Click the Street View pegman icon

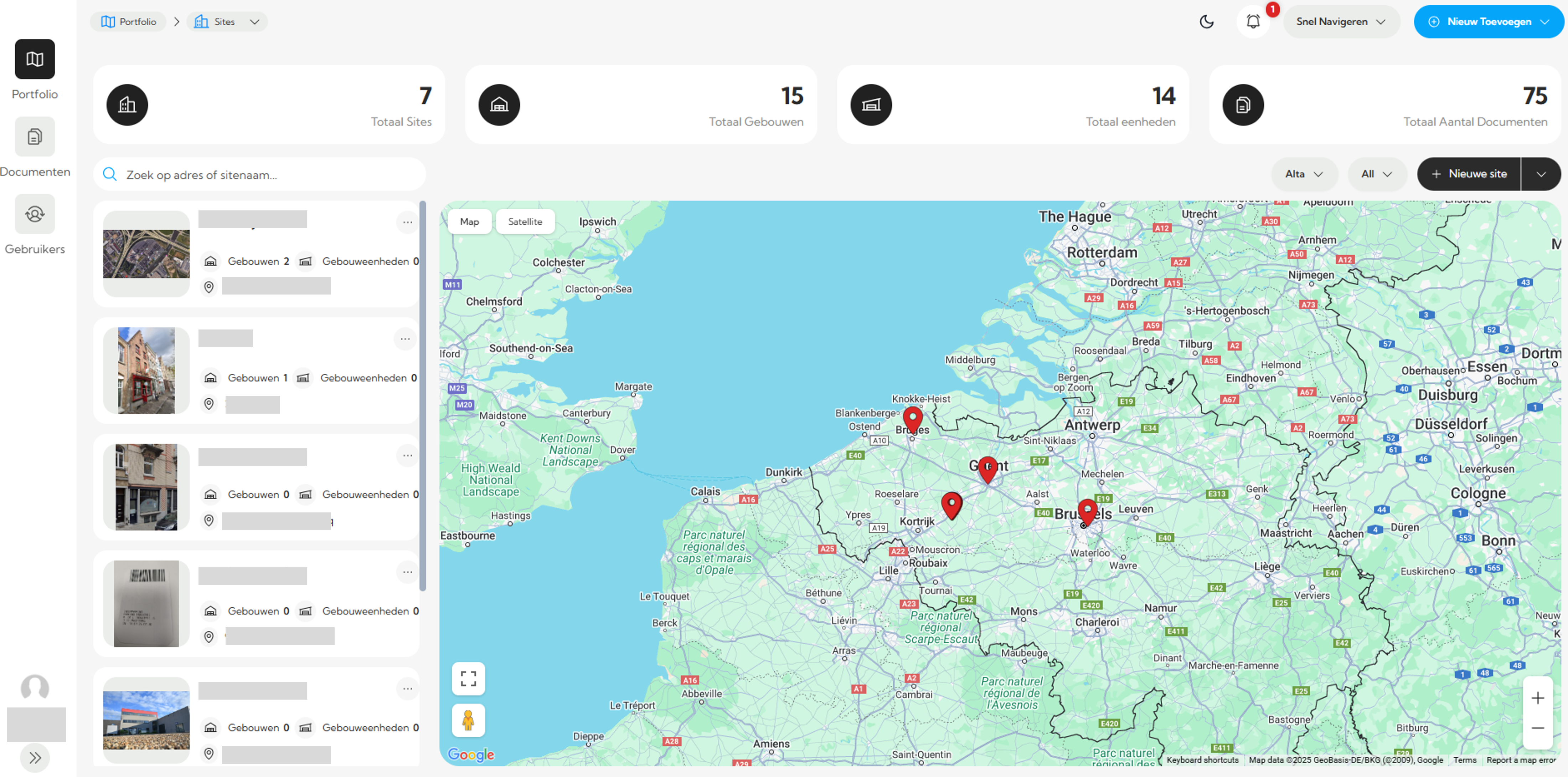coord(468,720)
